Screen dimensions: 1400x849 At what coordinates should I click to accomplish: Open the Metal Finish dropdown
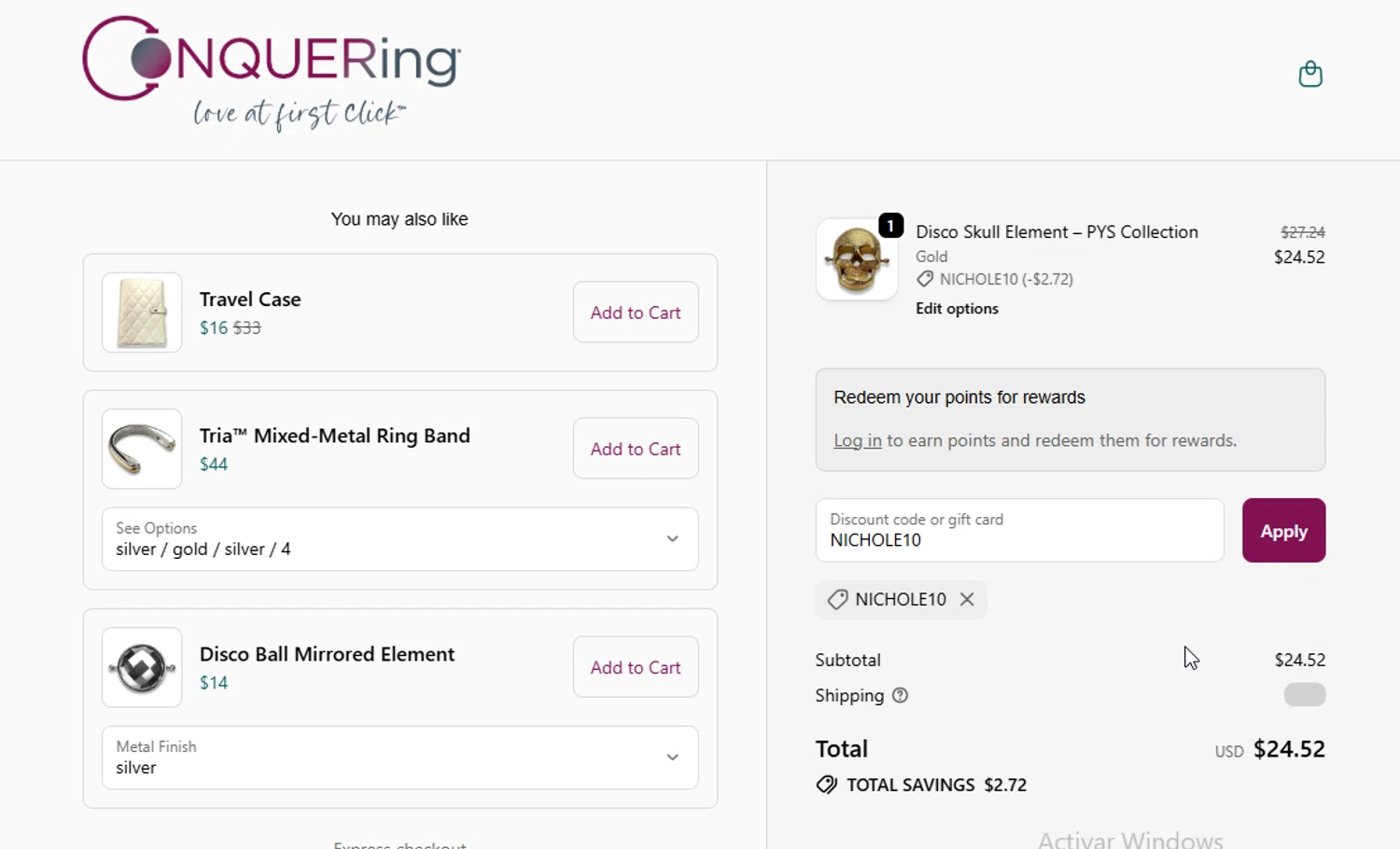click(399, 758)
